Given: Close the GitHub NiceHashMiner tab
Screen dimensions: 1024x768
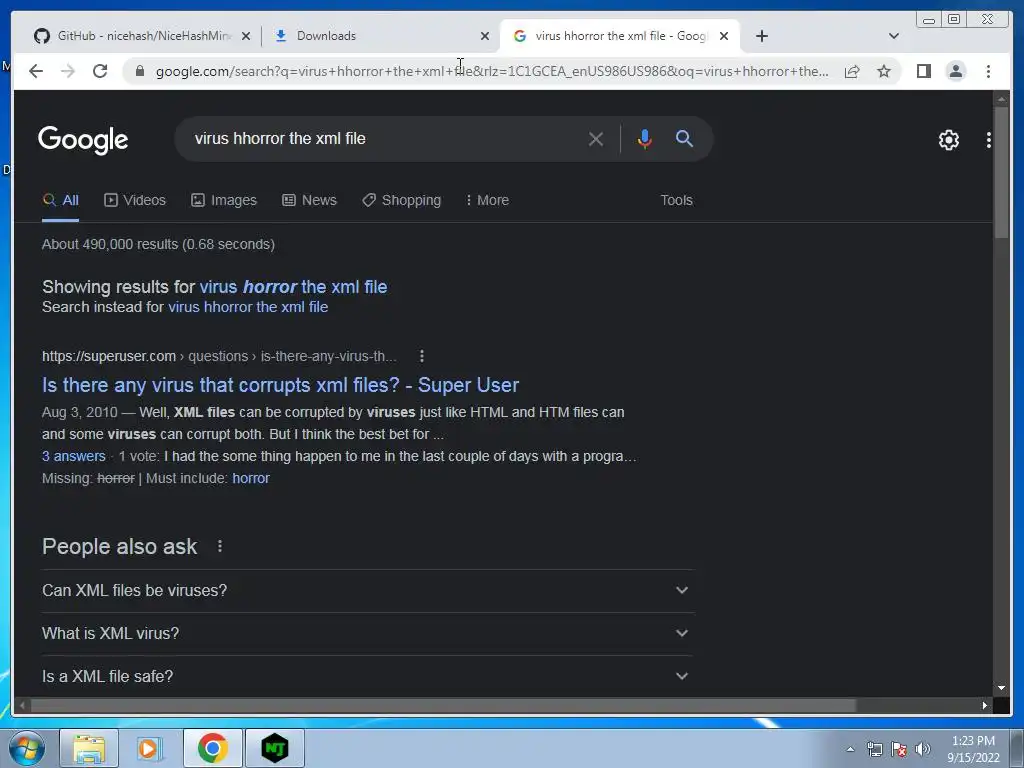Looking at the screenshot, I should [x=246, y=37].
